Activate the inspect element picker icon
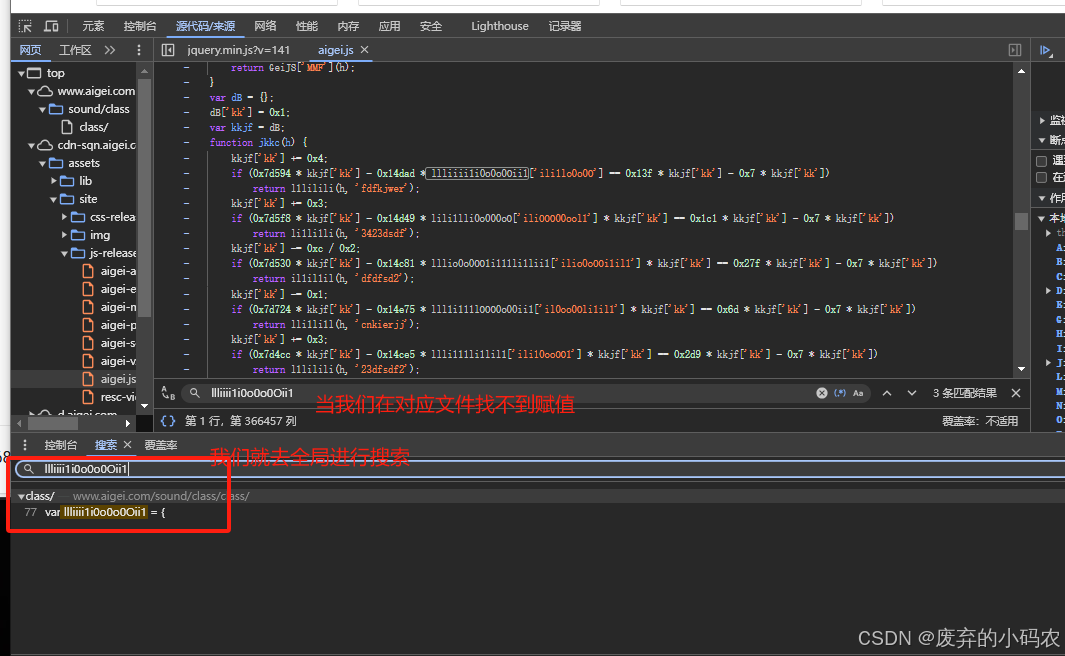1065x656 pixels. click(x=25, y=26)
